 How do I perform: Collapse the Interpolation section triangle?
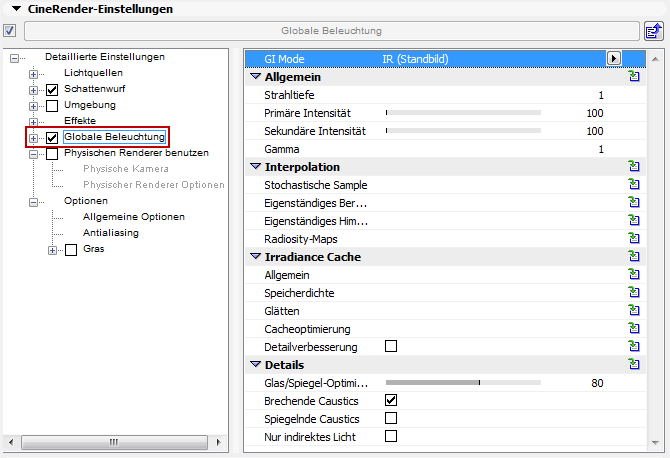pos(255,166)
